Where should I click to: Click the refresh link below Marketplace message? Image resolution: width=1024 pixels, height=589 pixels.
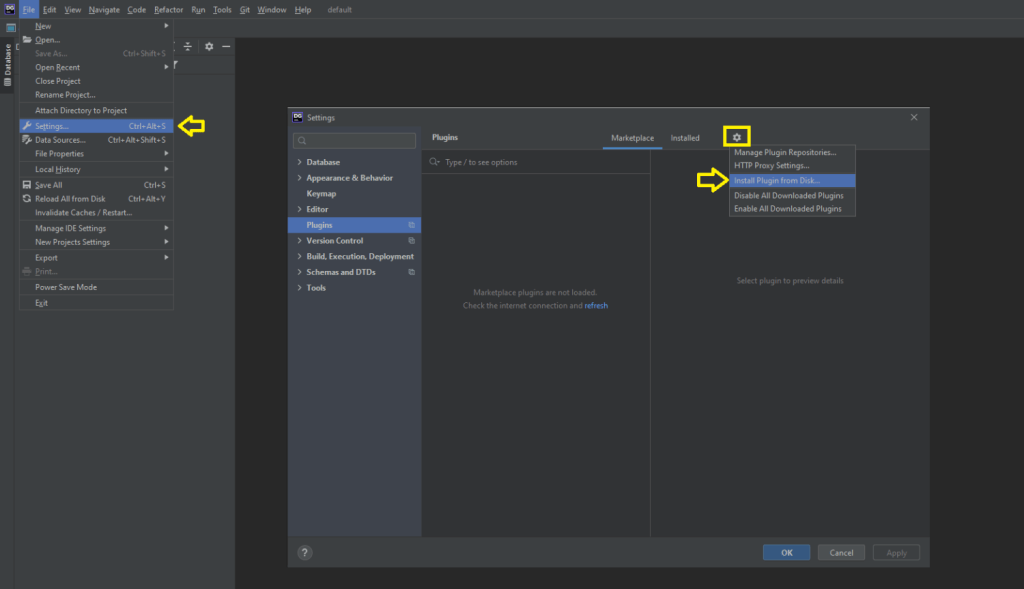pos(596,305)
